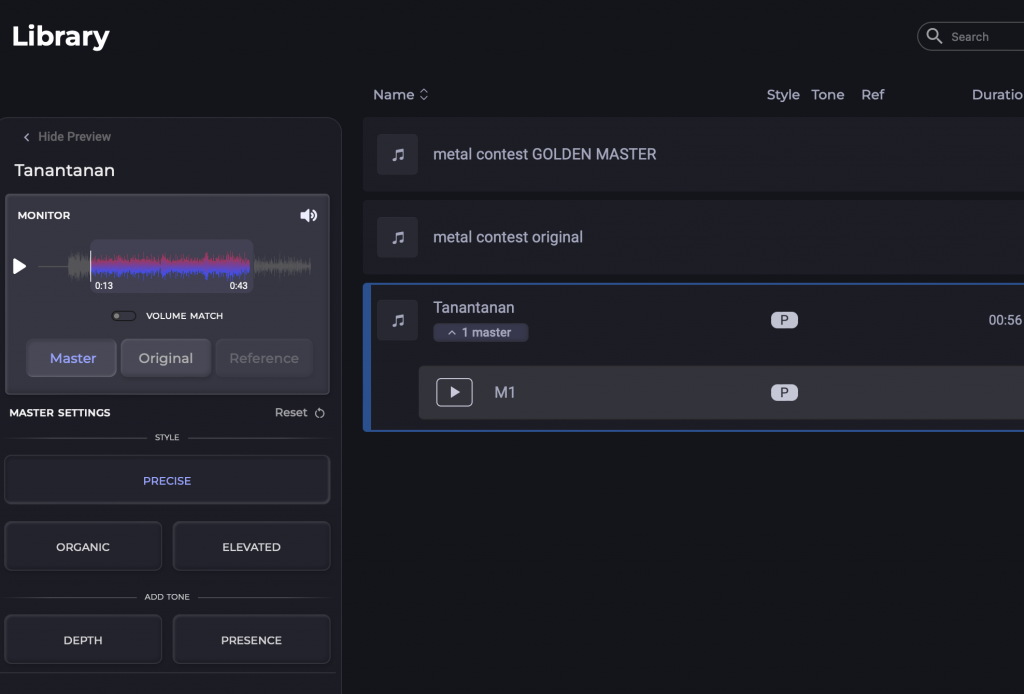The height and width of the screenshot is (694, 1024).
Task: Click the speaker icon in the Monitor panel
Action: coord(309,214)
